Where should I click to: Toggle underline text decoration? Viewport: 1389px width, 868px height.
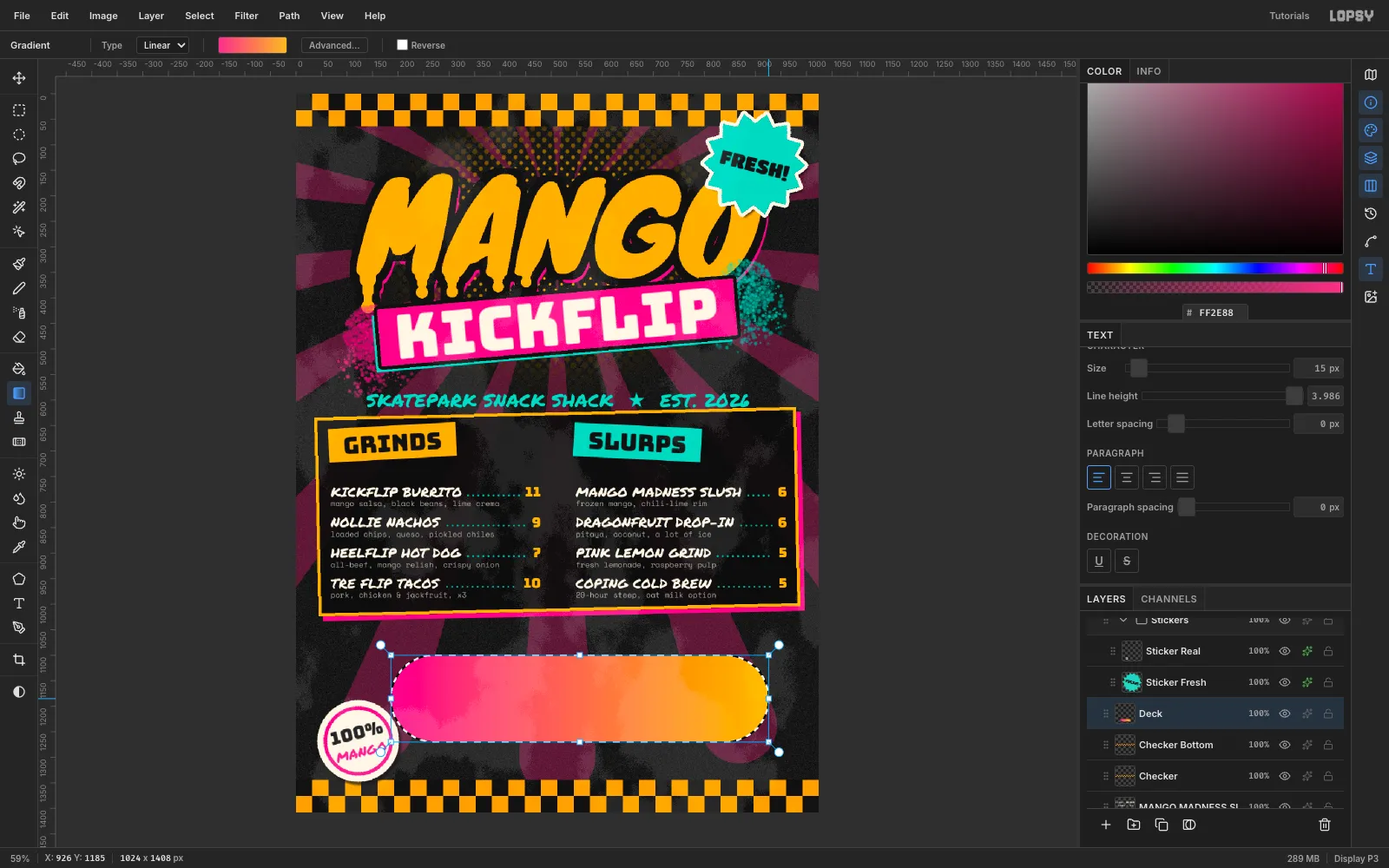tap(1099, 561)
